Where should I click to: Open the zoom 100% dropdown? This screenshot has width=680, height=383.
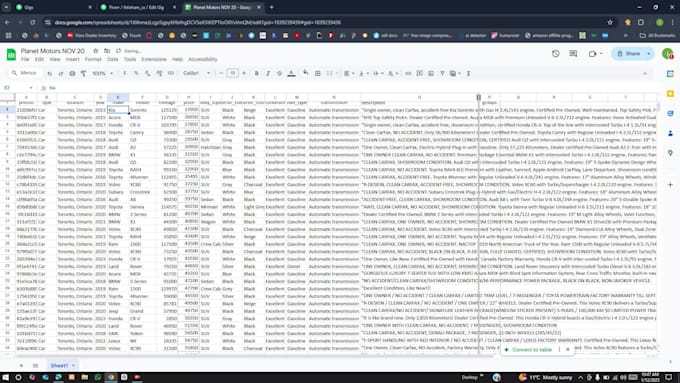tap(102, 73)
